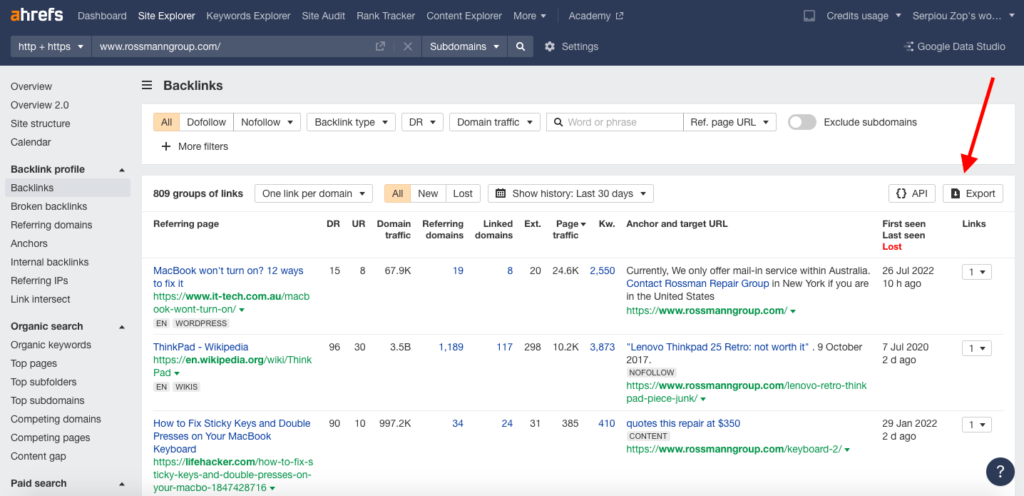Show only New backlinks
The width and height of the screenshot is (1024, 496).
[x=428, y=193]
